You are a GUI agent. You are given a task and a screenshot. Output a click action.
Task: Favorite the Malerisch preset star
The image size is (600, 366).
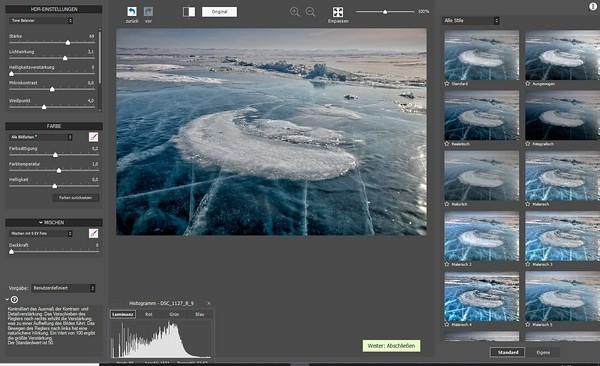pyautogui.click(x=528, y=204)
